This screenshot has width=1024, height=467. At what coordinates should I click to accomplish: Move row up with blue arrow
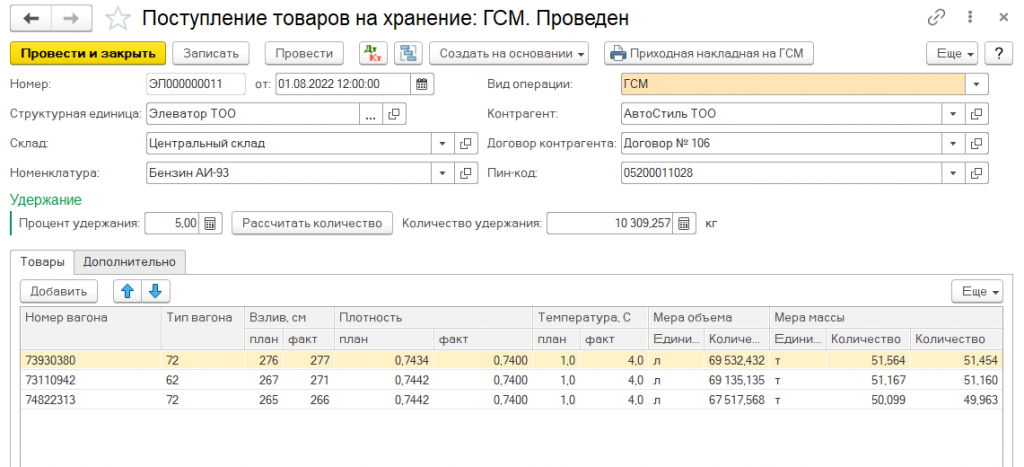126,291
